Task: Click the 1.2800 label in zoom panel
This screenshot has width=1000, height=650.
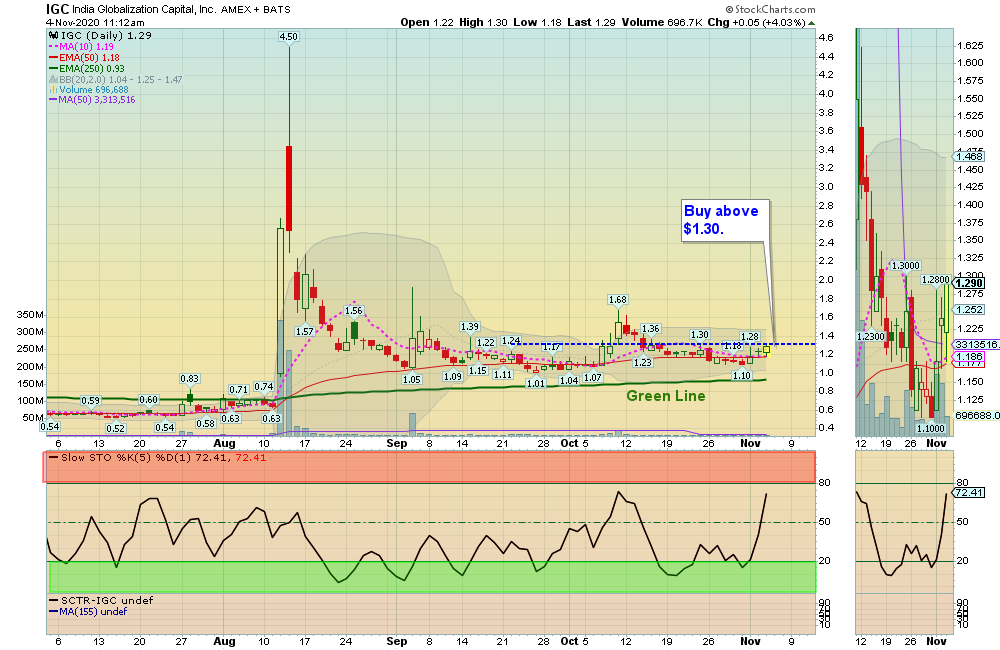Action: (936, 279)
